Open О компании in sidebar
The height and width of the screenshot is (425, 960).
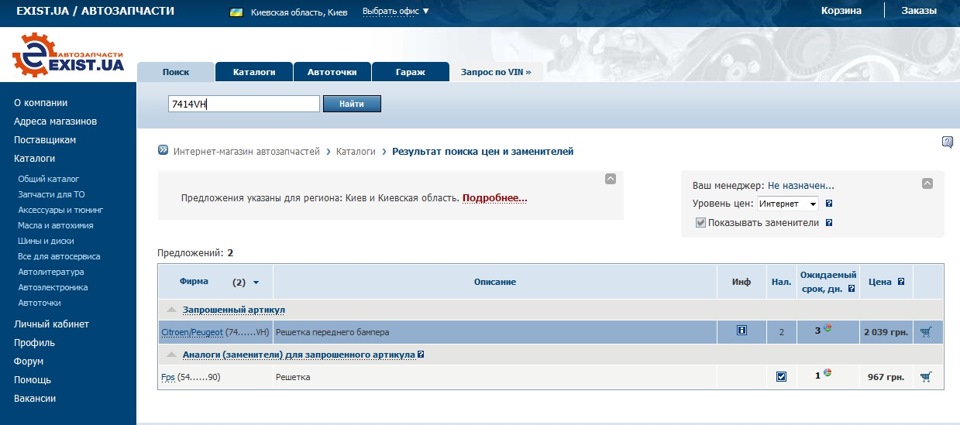pos(40,103)
